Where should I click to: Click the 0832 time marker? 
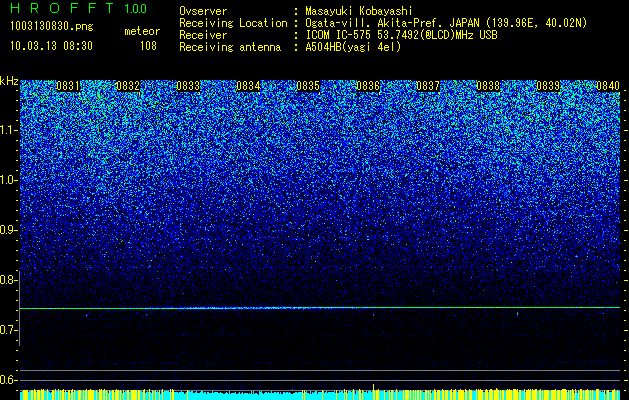point(128,86)
